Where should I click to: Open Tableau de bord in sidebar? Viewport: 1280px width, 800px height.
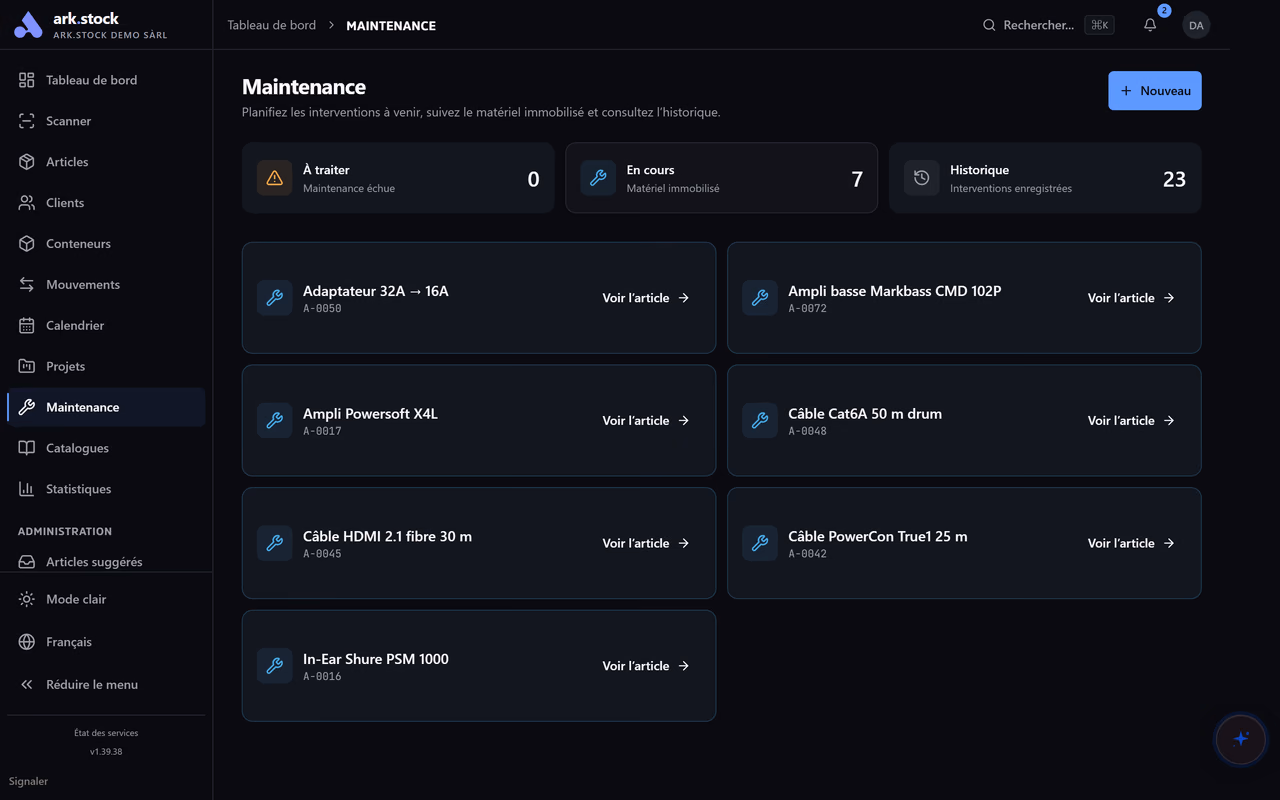tap(106, 80)
